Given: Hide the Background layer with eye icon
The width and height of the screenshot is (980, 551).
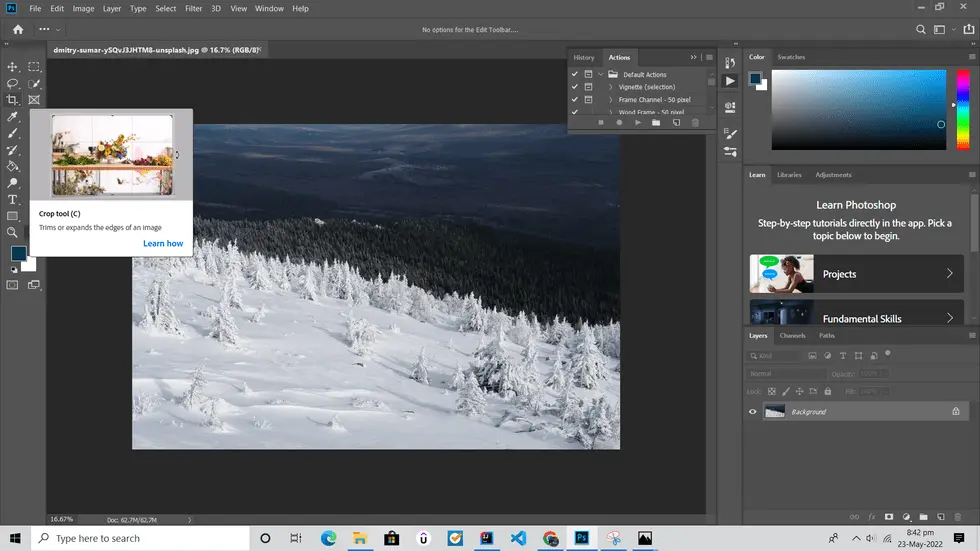Looking at the screenshot, I should point(752,412).
